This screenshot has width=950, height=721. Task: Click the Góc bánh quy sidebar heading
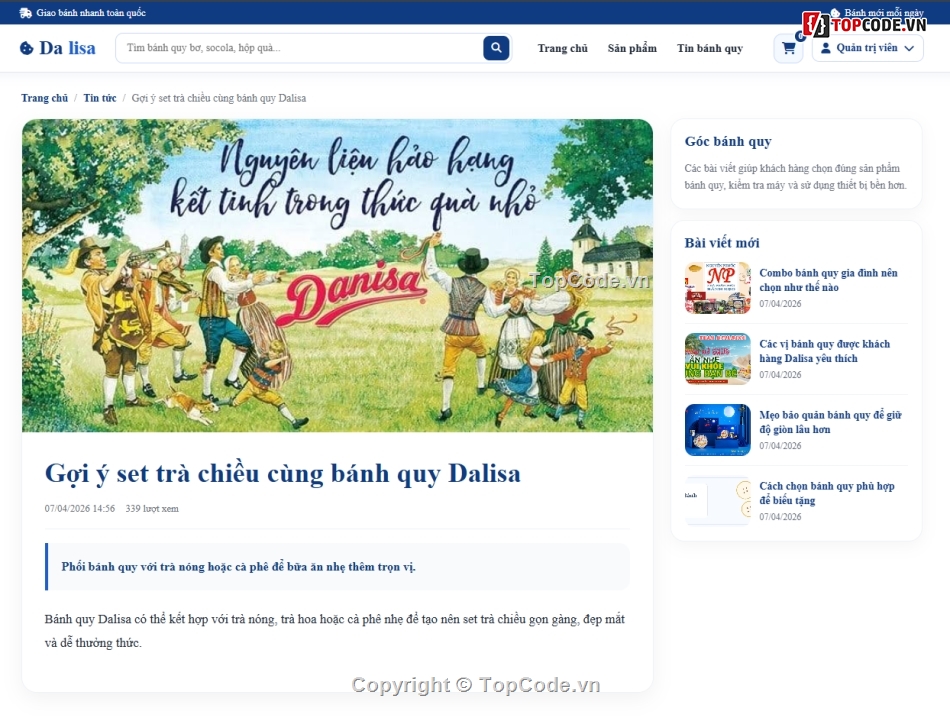coord(728,141)
